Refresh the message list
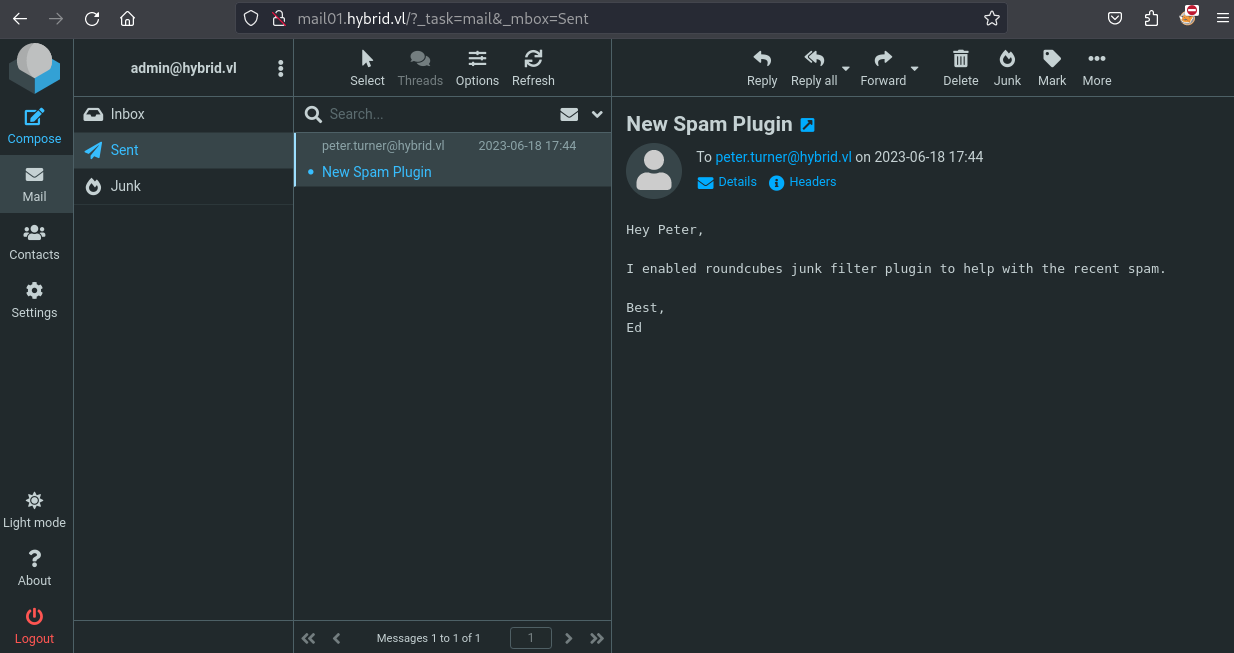Image resolution: width=1234 pixels, height=653 pixels. click(533, 68)
